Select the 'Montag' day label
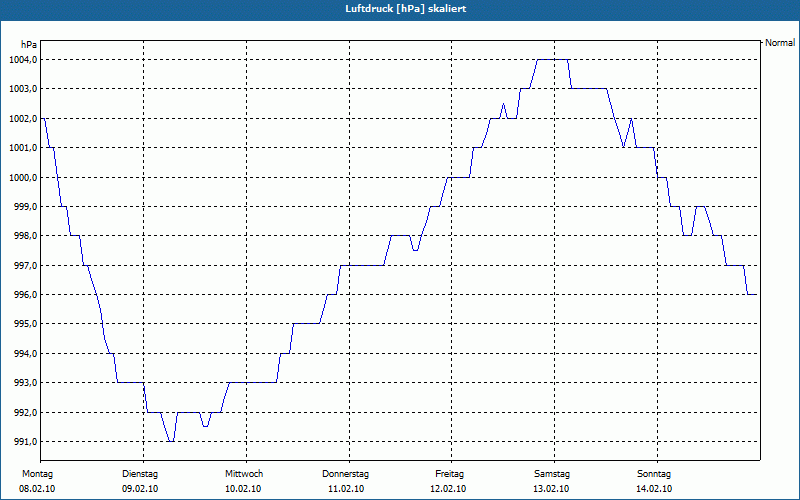This screenshot has width=800, height=500. (x=37, y=474)
